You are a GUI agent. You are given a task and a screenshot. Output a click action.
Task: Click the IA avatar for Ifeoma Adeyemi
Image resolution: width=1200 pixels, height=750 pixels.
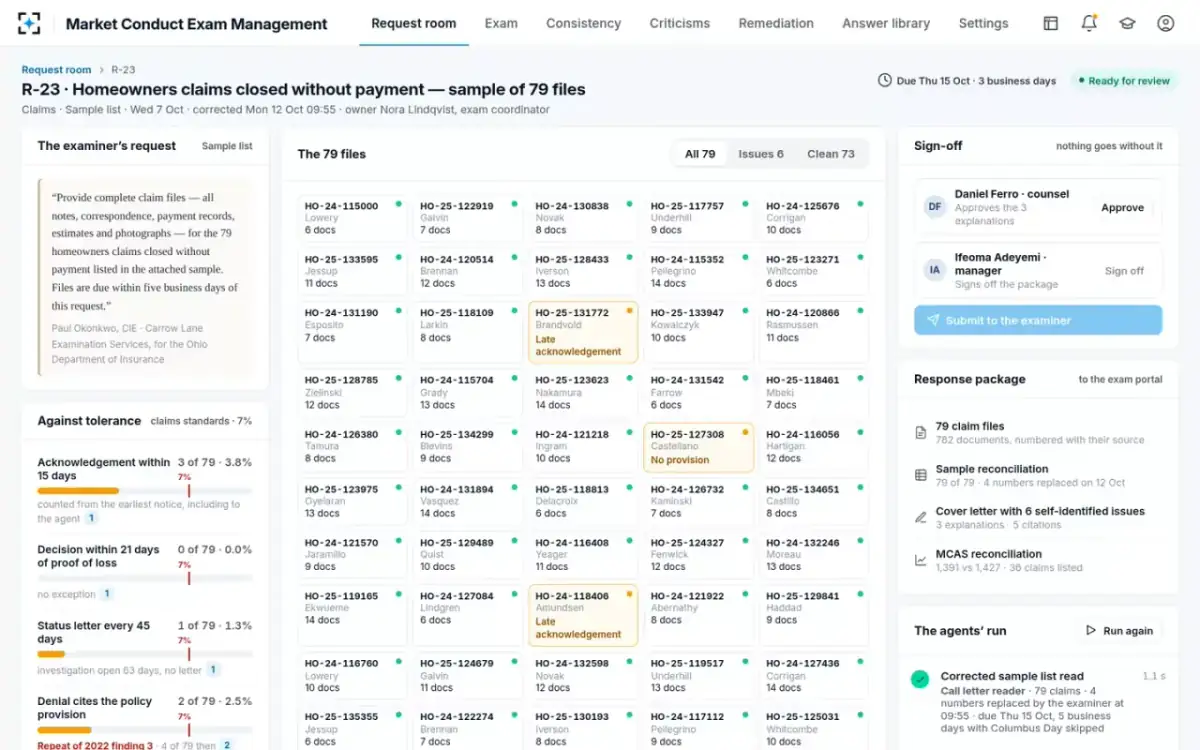[935, 270]
